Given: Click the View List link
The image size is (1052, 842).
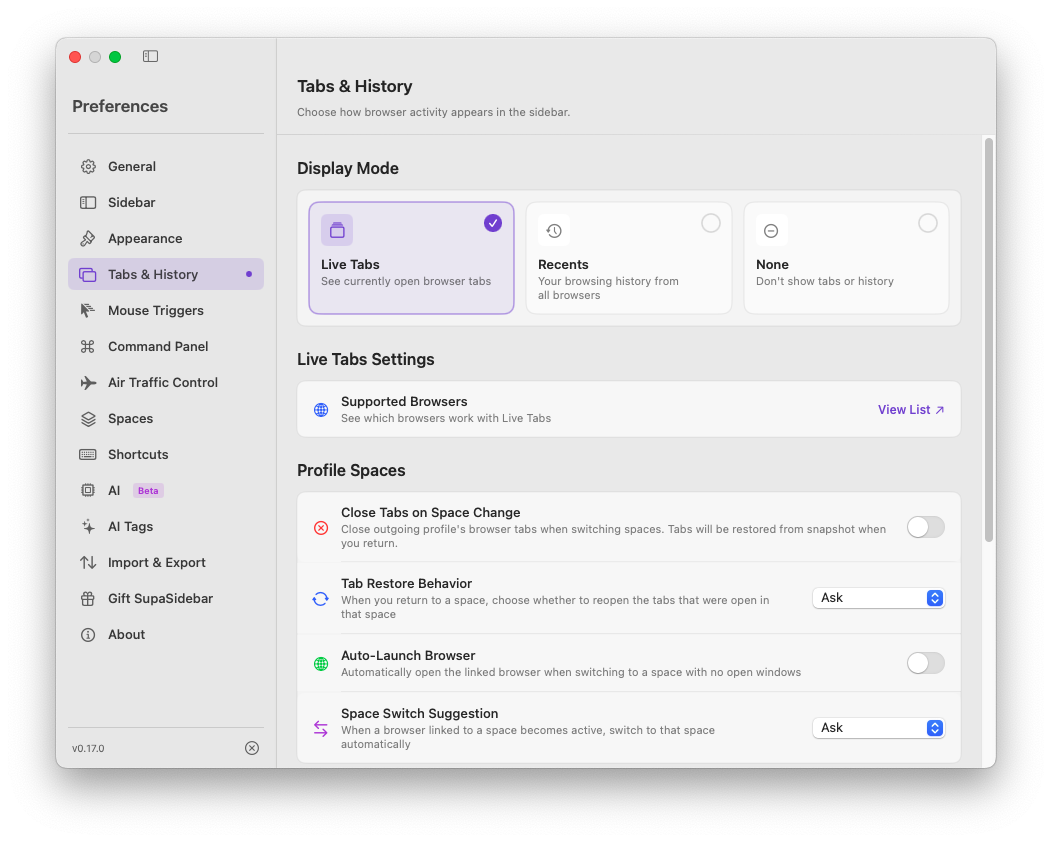Looking at the screenshot, I should coord(910,410).
